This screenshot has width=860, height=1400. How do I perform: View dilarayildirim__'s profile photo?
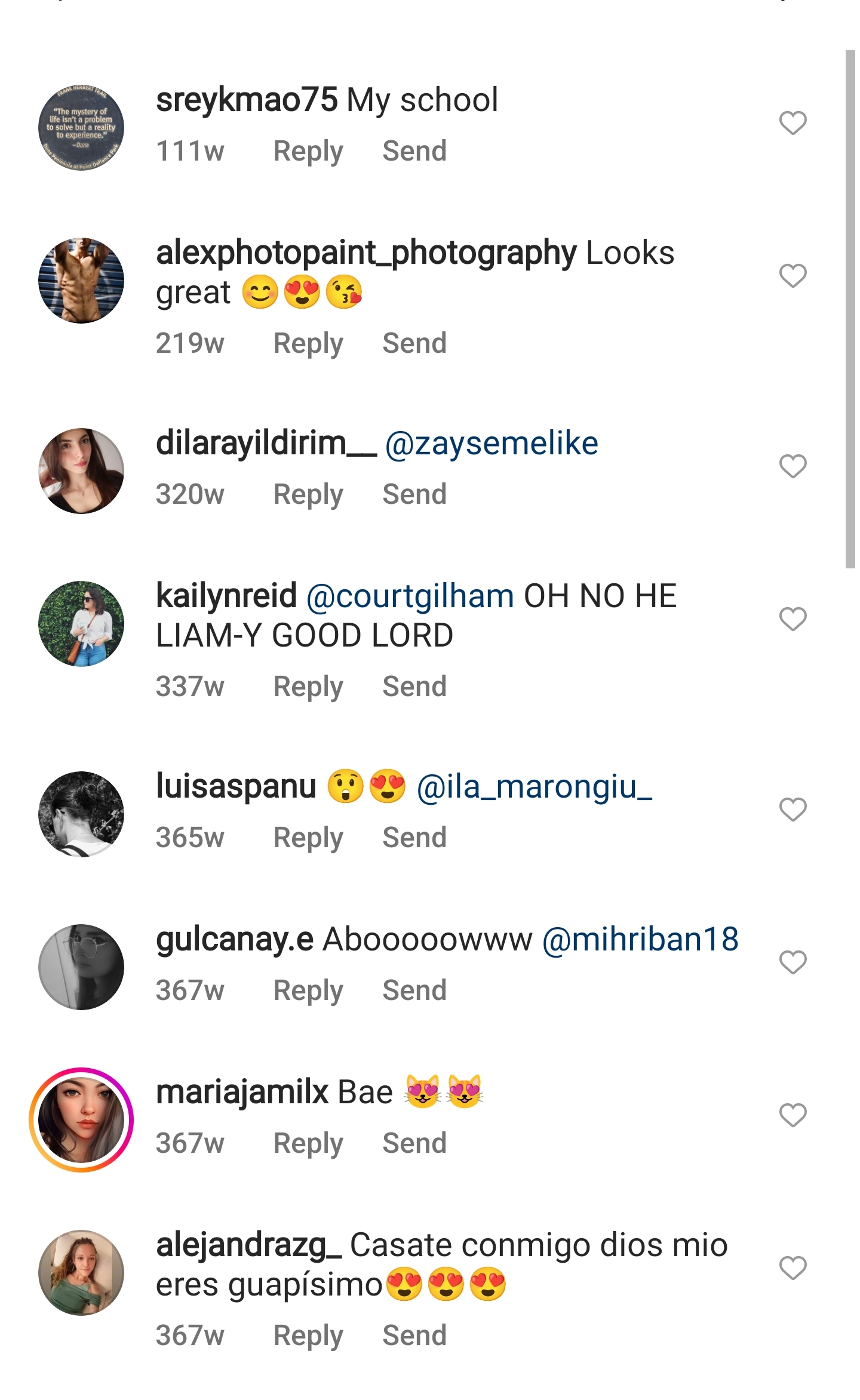click(81, 471)
